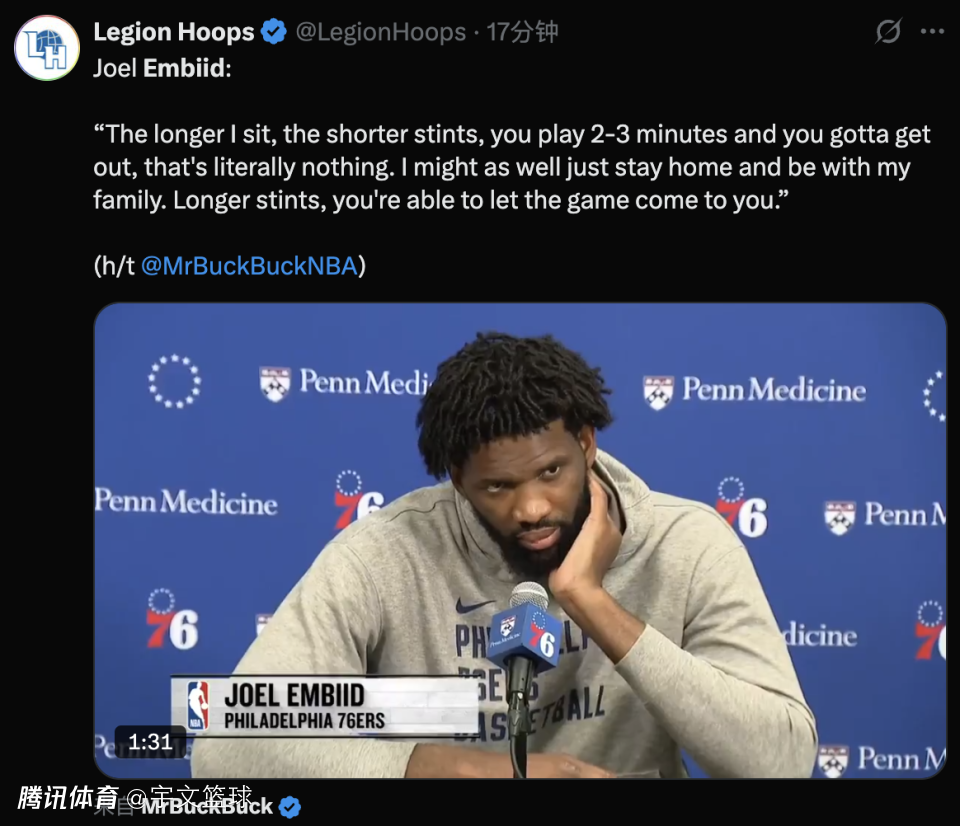Screen dimensions: 960x826
Task: Follow the @MrBuckBuckNBA mention link
Action: (x=249, y=266)
